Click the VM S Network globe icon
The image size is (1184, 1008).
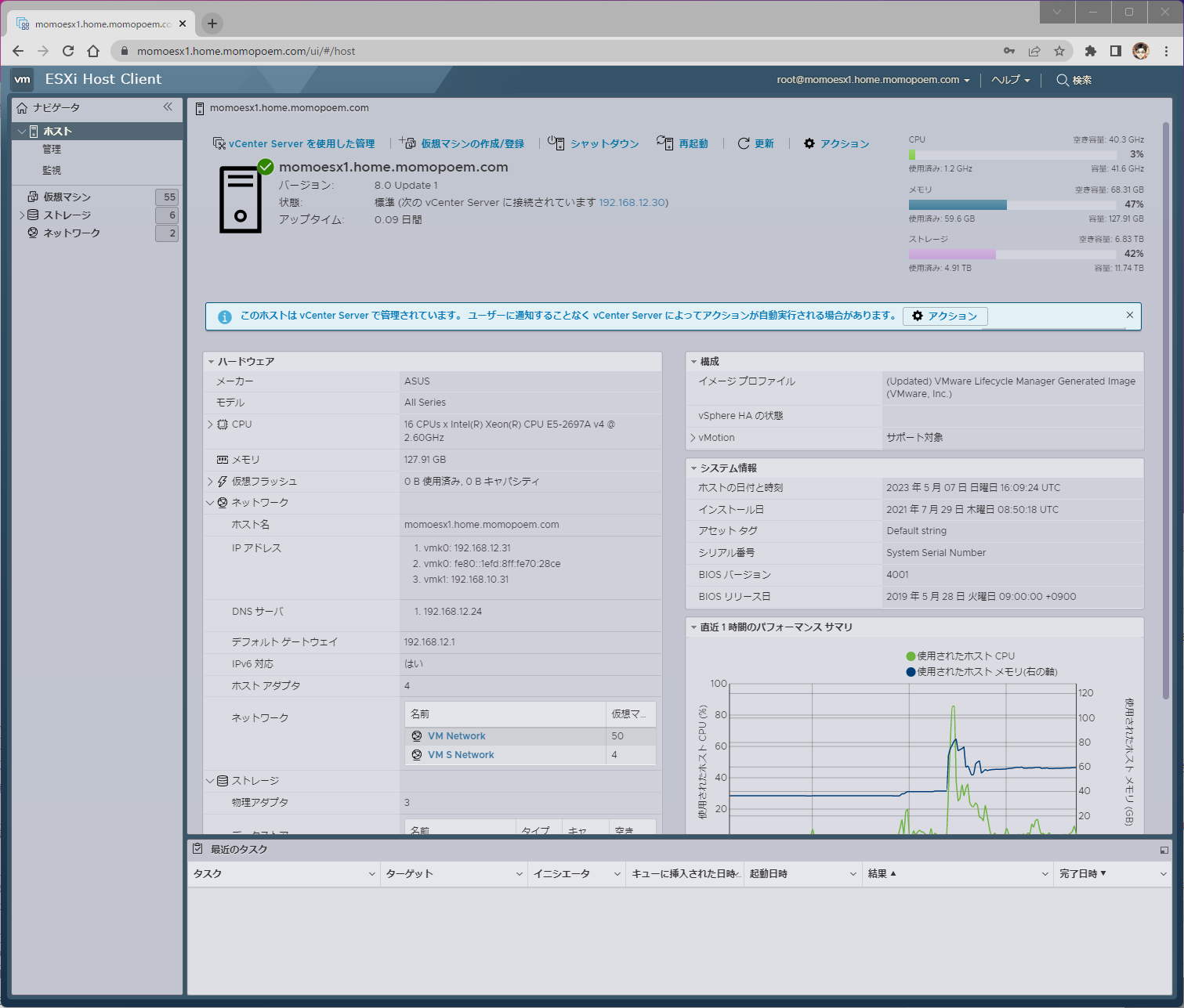[418, 755]
